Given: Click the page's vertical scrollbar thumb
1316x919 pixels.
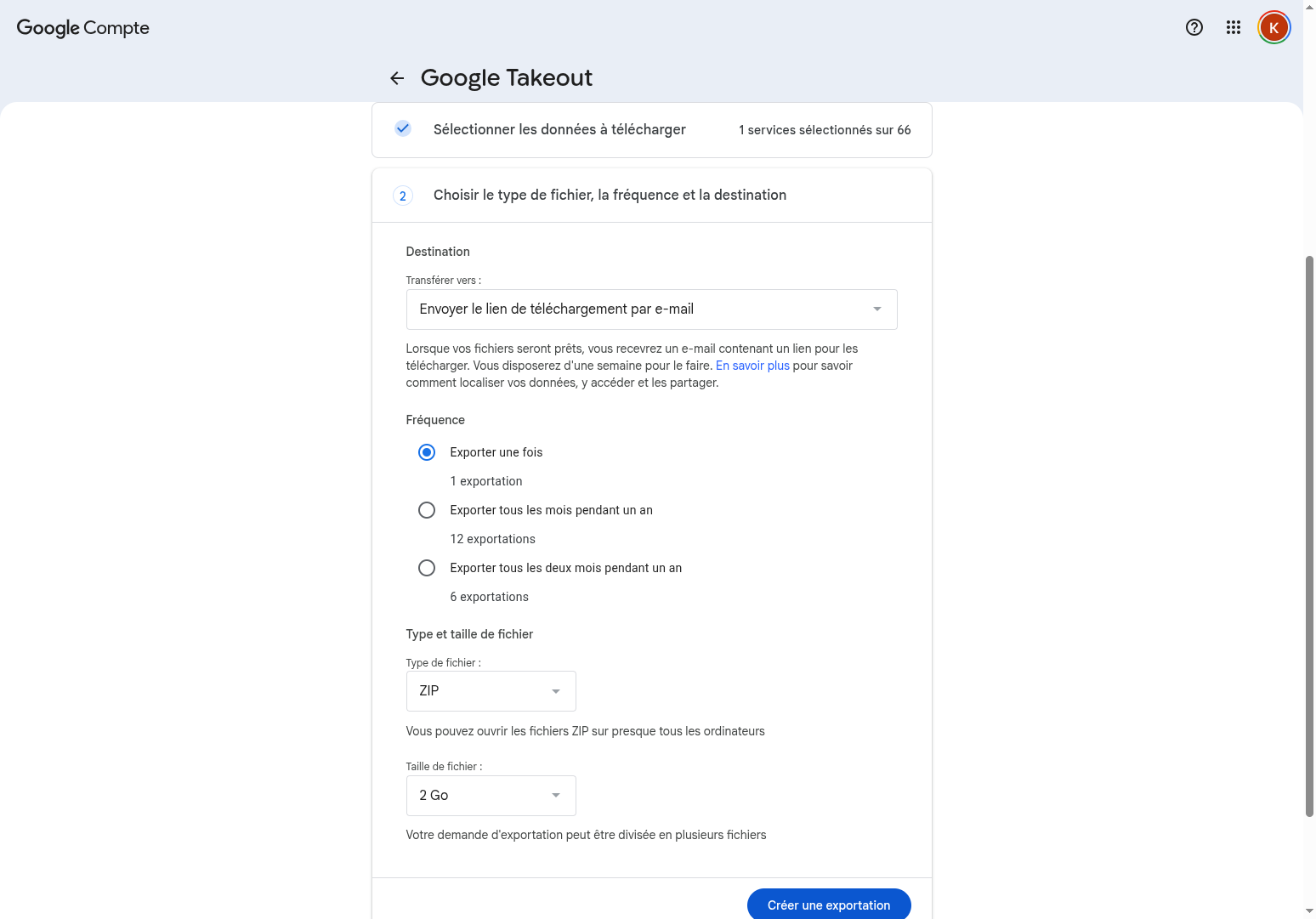Looking at the screenshot, I should 1309,536.
